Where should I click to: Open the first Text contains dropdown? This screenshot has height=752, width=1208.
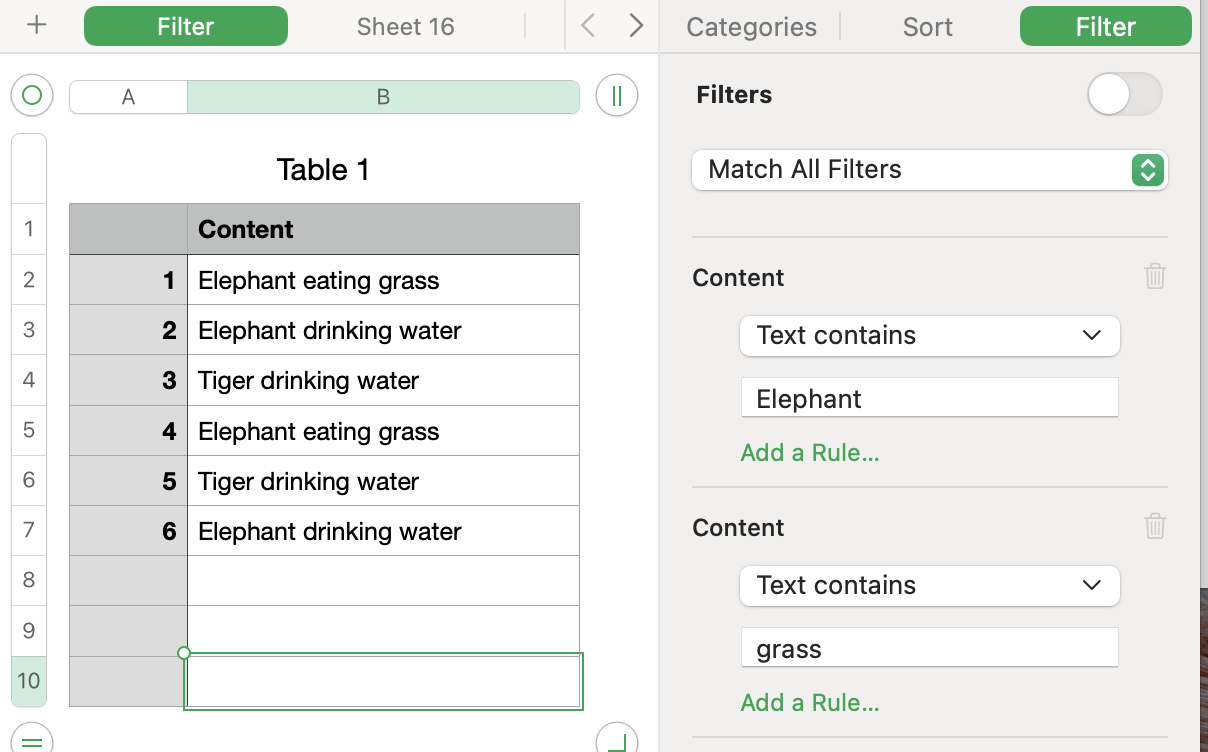tap(930, 336)
